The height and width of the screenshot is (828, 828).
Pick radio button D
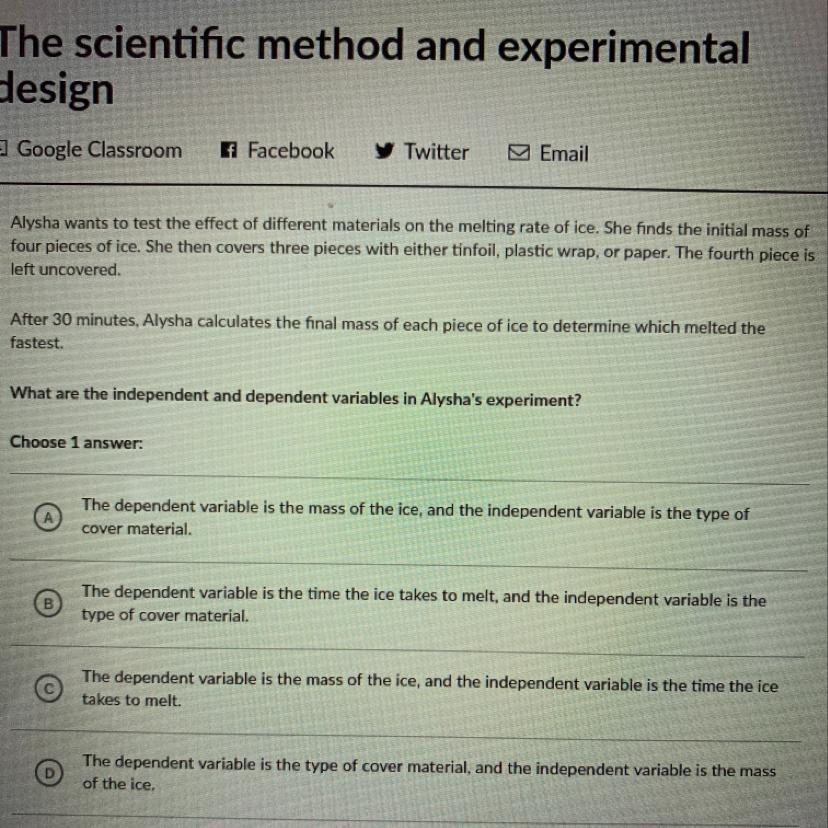click(x=45, y=771)
